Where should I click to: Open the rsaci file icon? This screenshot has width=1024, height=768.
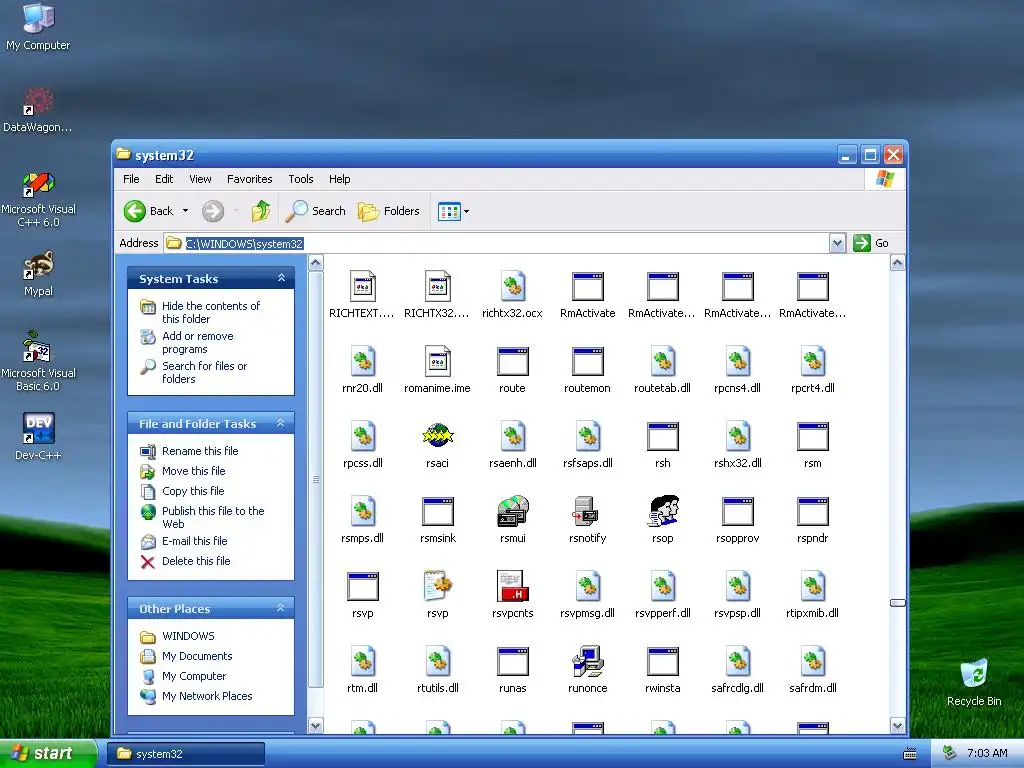tap(438, 436)
